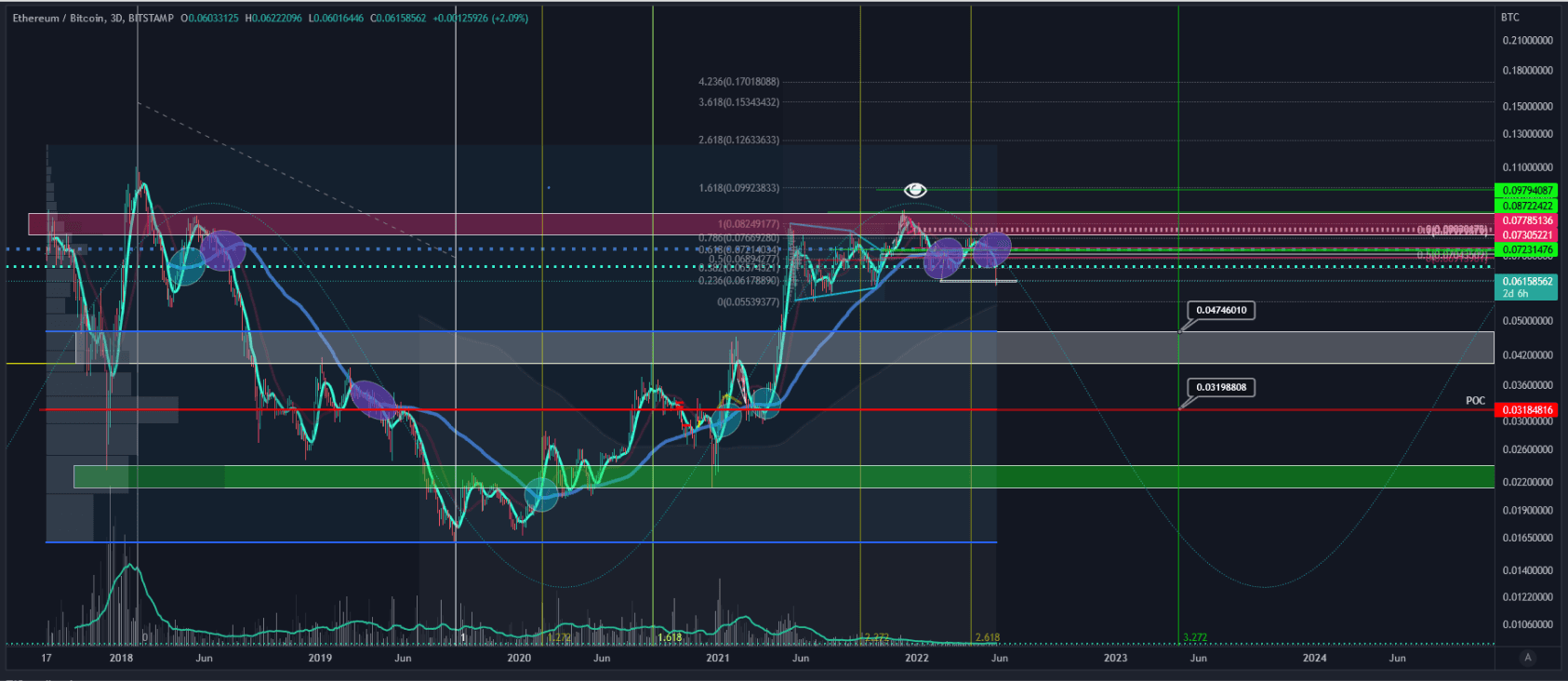
Task: Click the 2020 label on time axis
Action: point(519,658)
